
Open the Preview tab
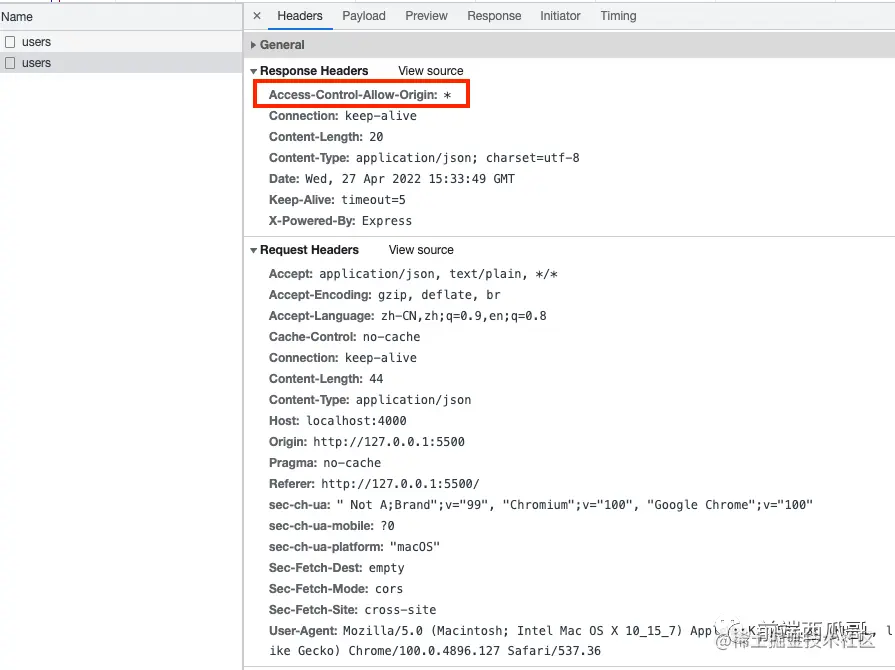tap(426, 16)
